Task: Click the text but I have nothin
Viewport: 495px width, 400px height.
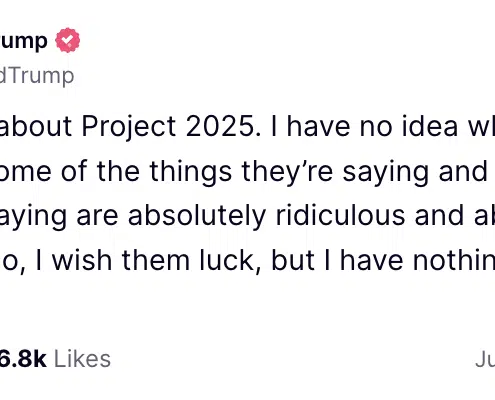Action: (x=383, y=260)
